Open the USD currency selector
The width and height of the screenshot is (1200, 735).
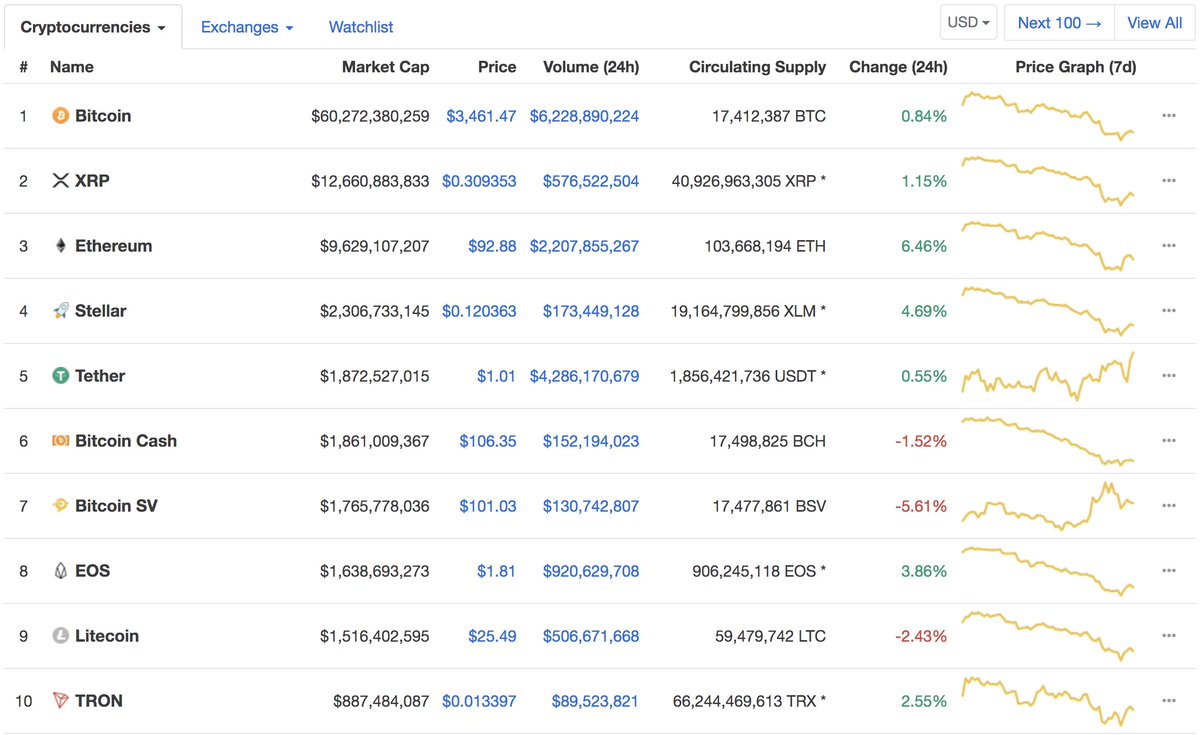click(968, 22)
